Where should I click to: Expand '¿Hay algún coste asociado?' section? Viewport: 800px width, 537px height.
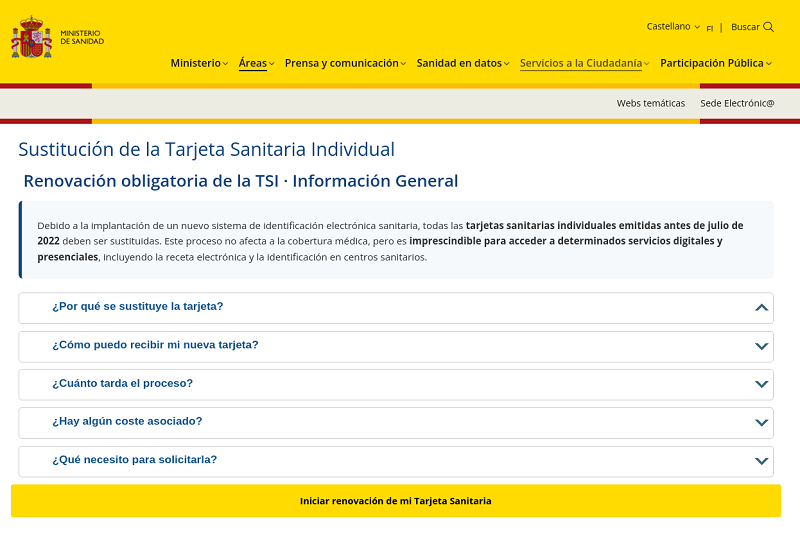tap(396, 423)
